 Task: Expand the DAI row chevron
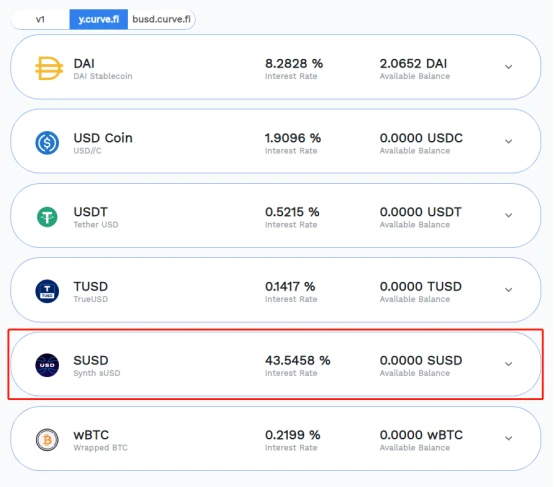pos(508,67)
